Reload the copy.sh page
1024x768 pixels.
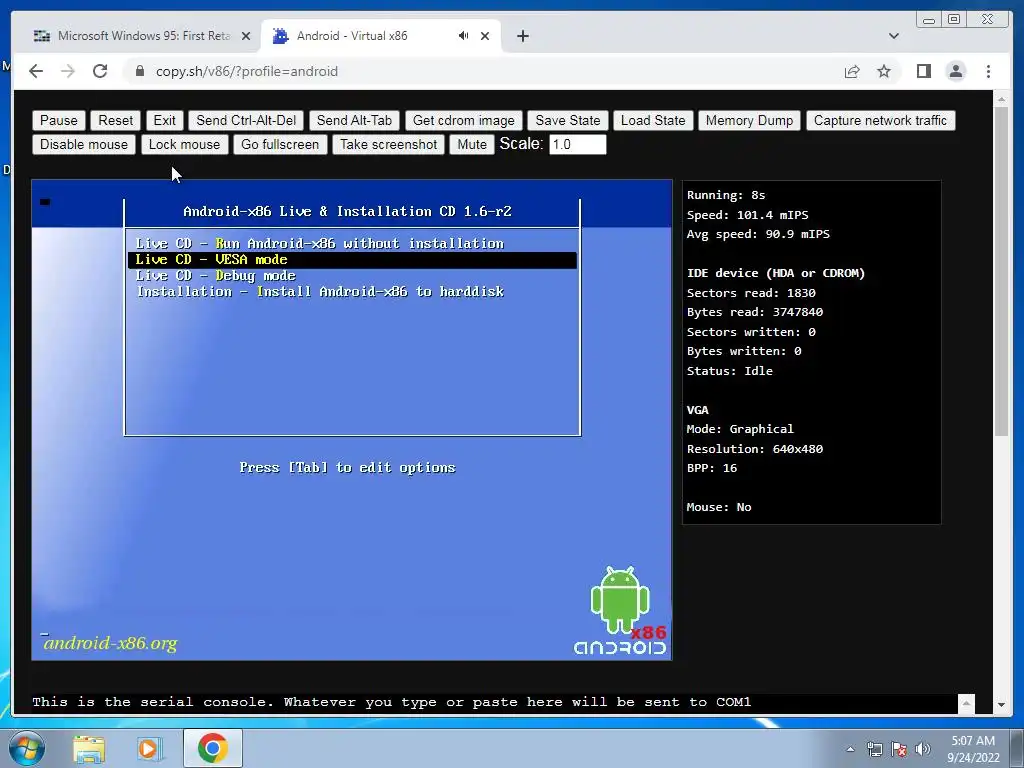click(x=100, y=71)
